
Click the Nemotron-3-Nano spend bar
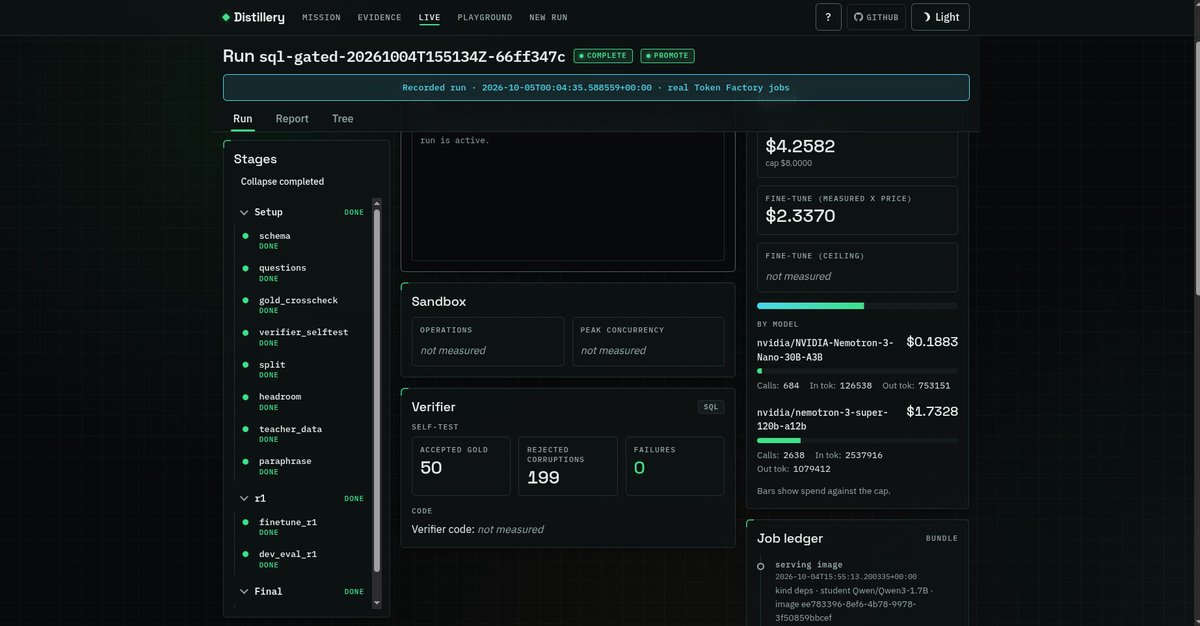857,371
